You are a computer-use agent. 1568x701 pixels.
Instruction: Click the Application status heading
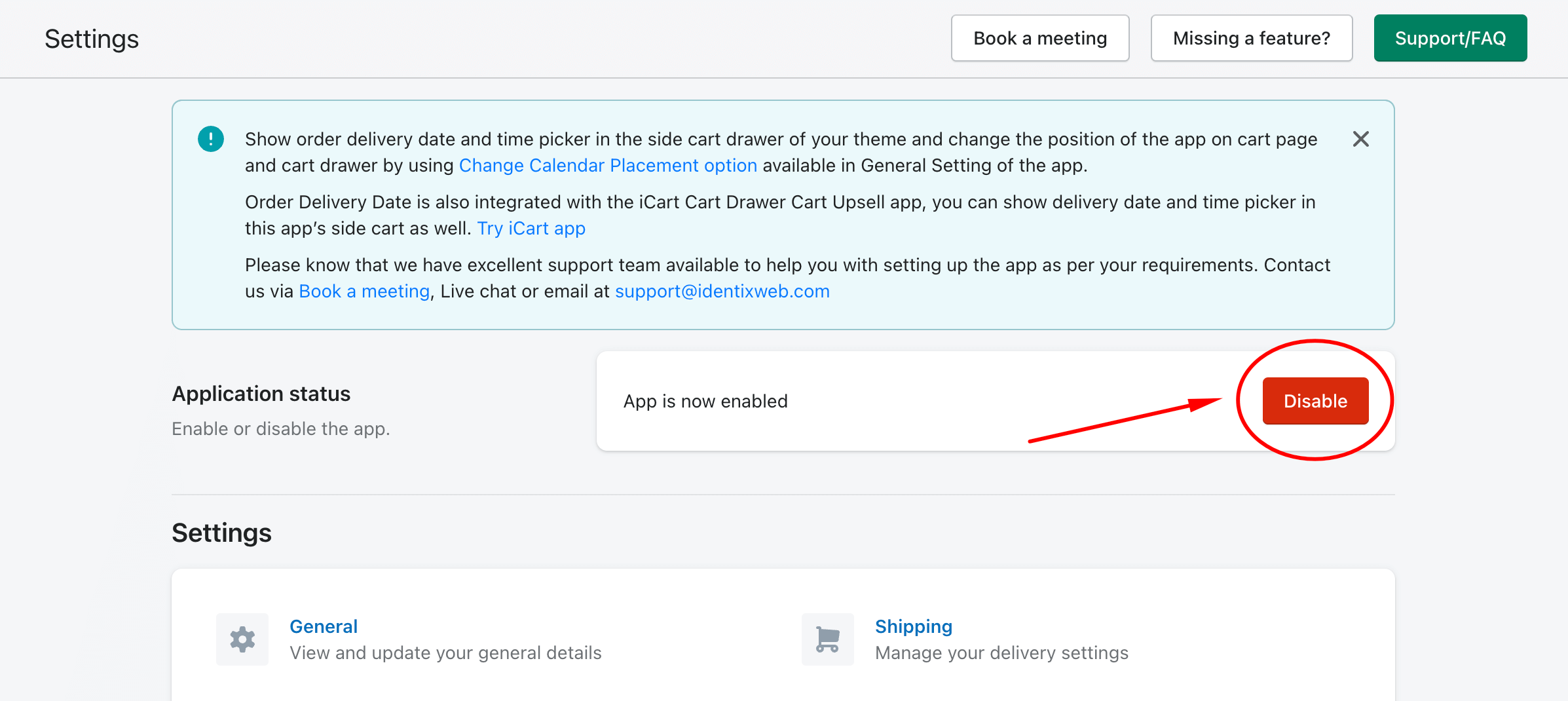pyautogui.click(x=261, y=394)
